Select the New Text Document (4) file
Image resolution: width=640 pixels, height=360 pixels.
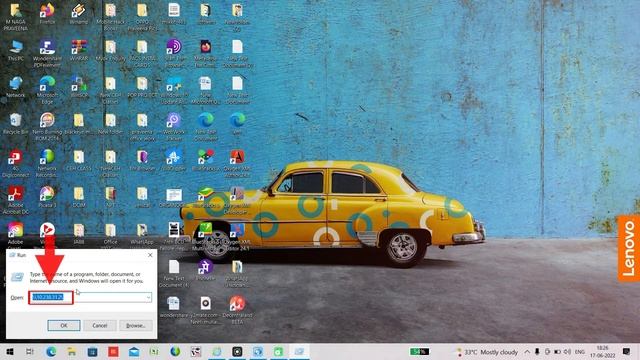tap(174, 273)
